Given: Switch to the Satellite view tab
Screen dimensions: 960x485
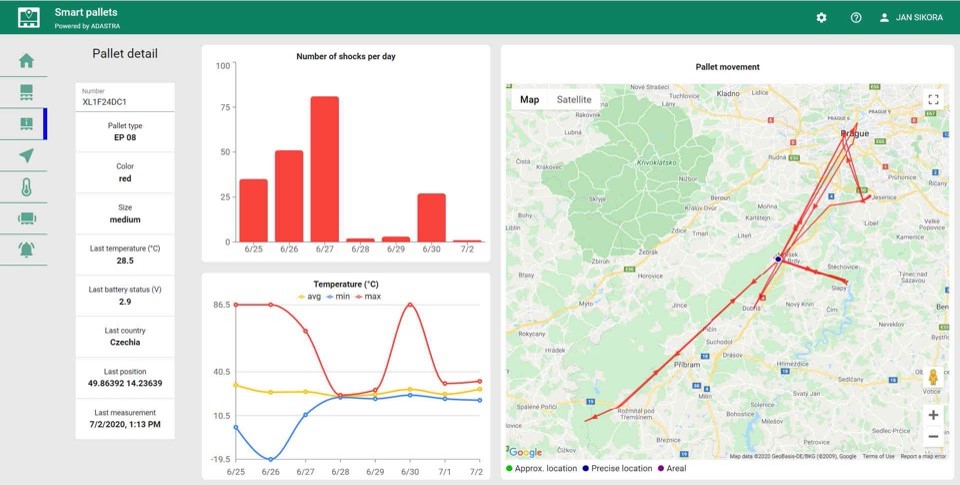Looking at the screenshot, I should click(x=574, y=99).
